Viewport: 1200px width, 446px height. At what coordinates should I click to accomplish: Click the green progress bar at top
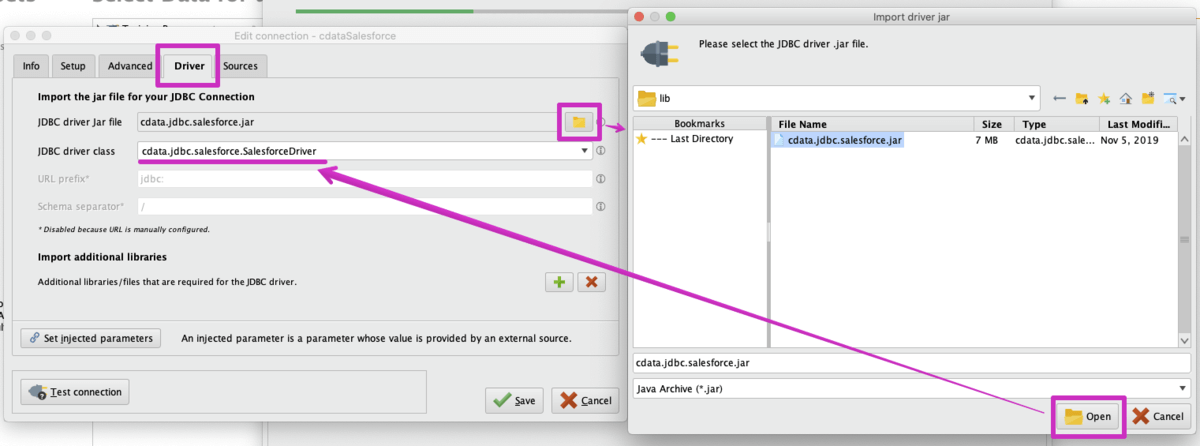385,11
